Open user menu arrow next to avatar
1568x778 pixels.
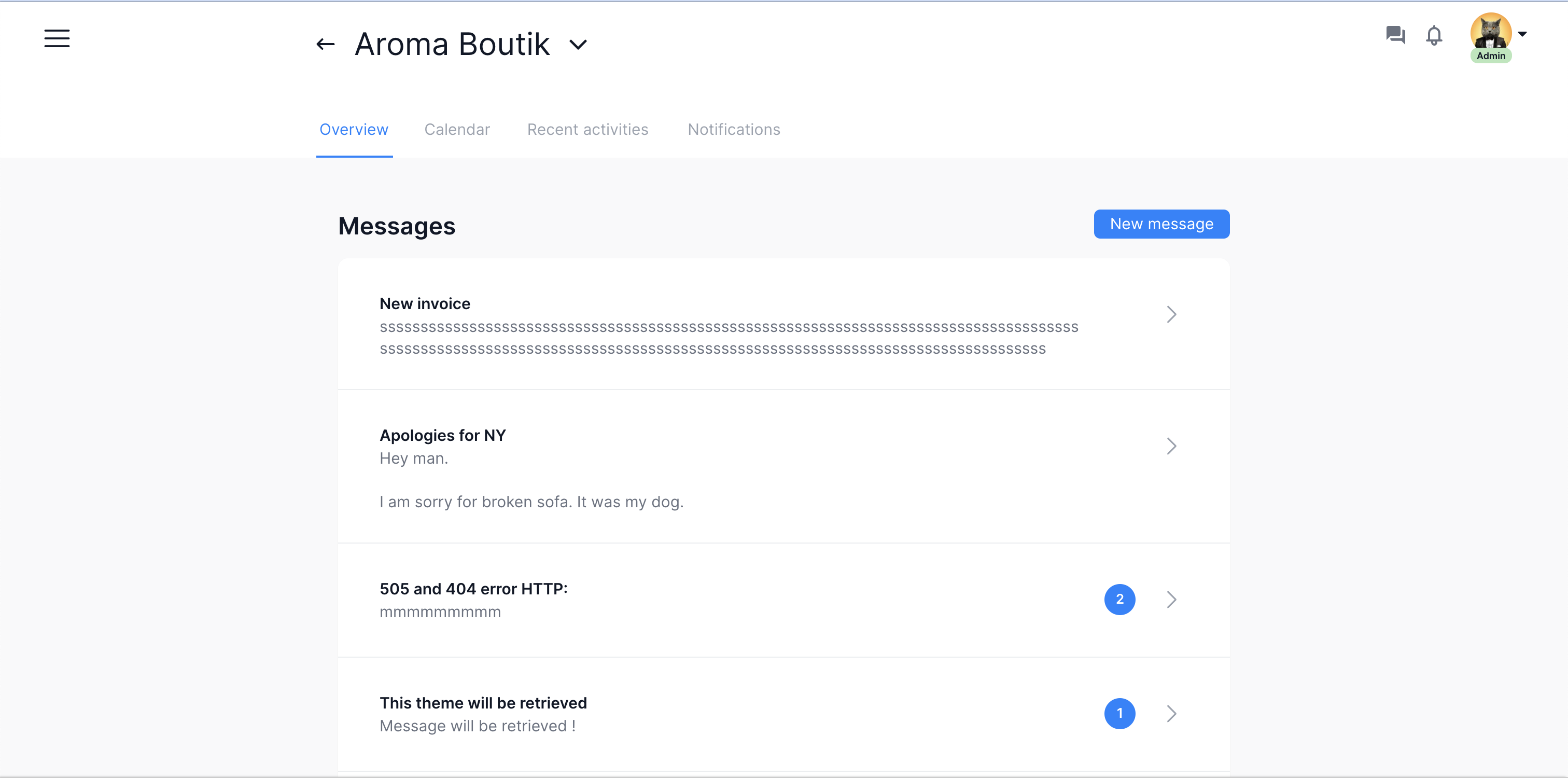pyautogui.click(x=1522, y=34)
